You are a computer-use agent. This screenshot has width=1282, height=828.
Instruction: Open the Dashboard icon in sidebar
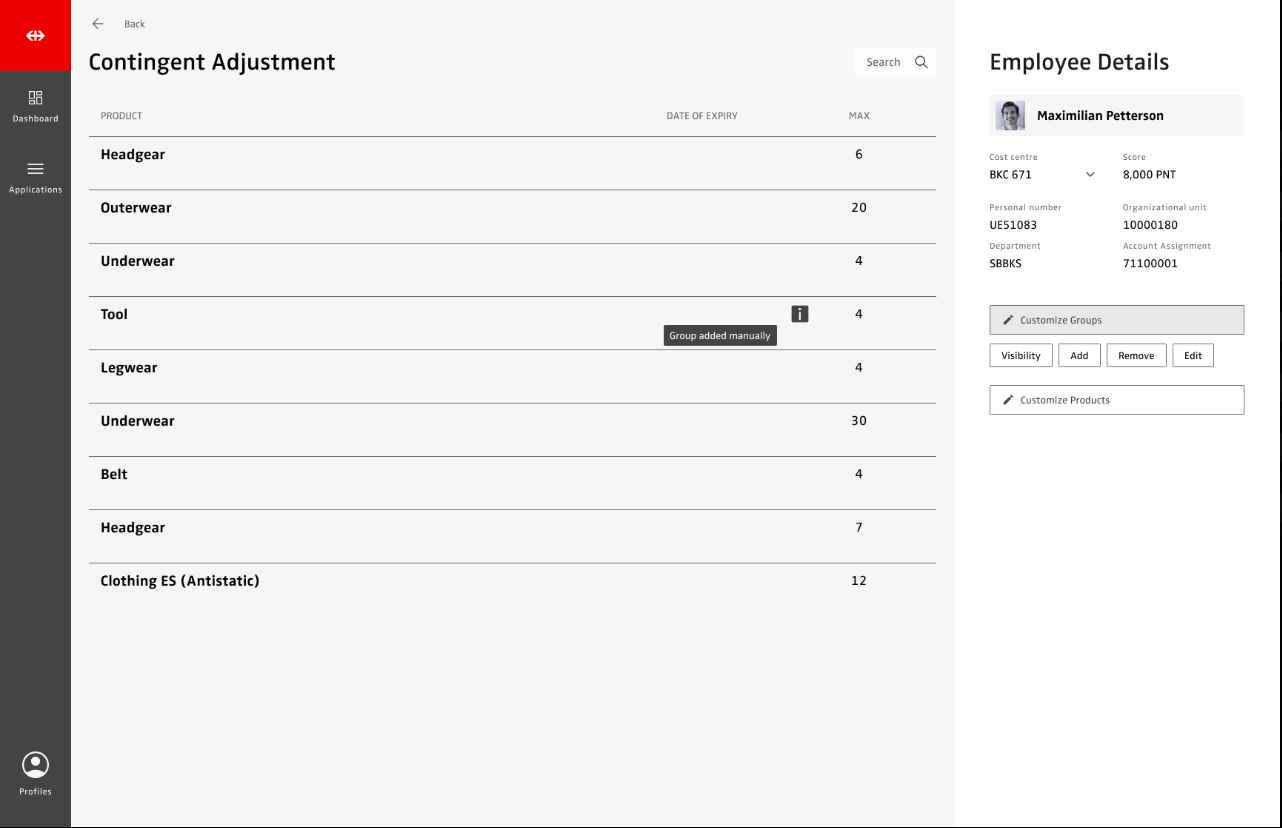[35, 98]
